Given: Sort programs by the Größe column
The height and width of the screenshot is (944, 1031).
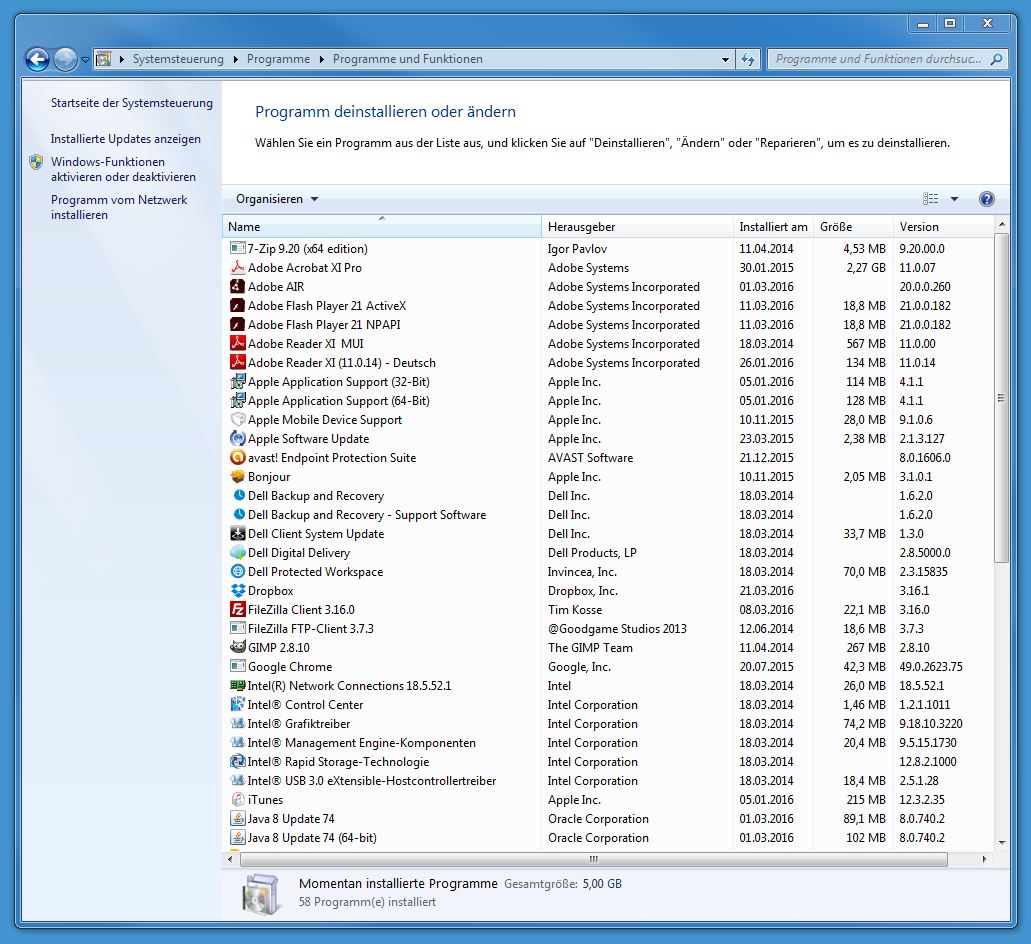Looking at the screenshot, I should [x=853, y=227].
